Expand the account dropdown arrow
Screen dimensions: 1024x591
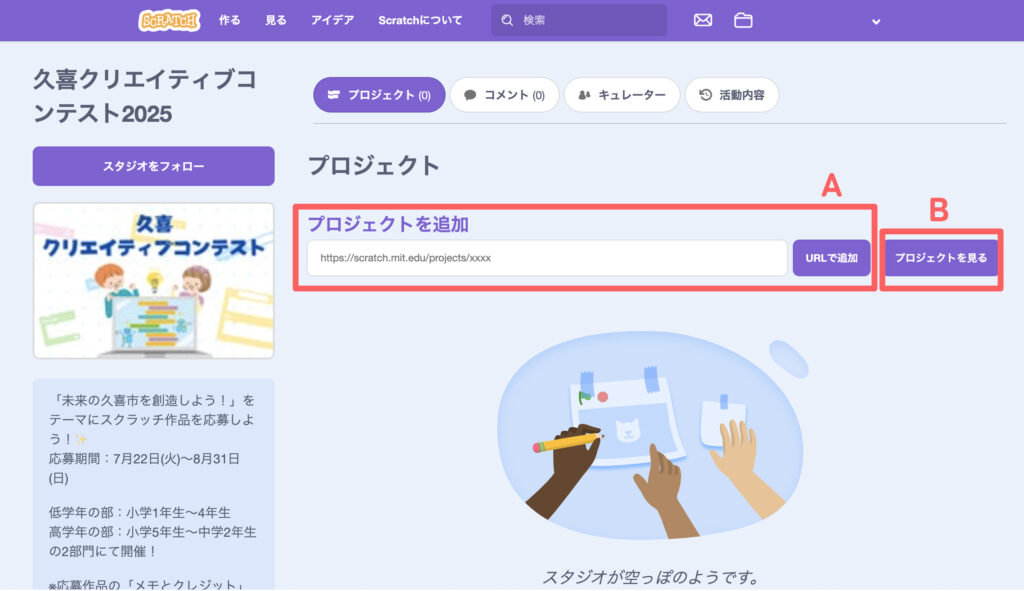(x=876, y=22)
